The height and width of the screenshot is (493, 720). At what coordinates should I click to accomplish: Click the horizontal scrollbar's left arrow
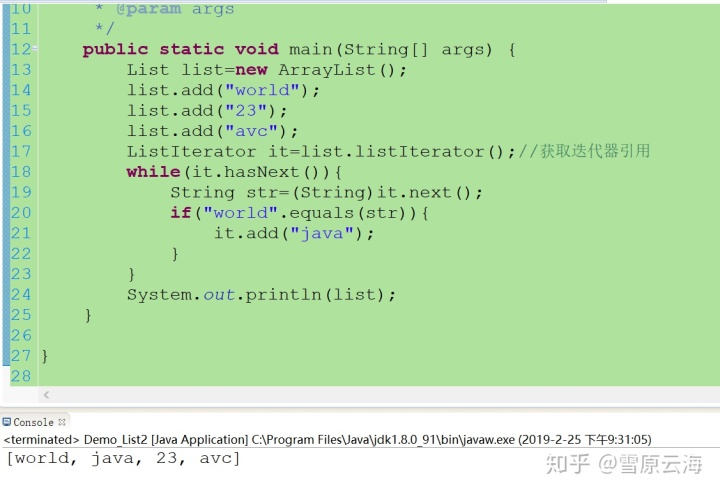coord(46,395)
